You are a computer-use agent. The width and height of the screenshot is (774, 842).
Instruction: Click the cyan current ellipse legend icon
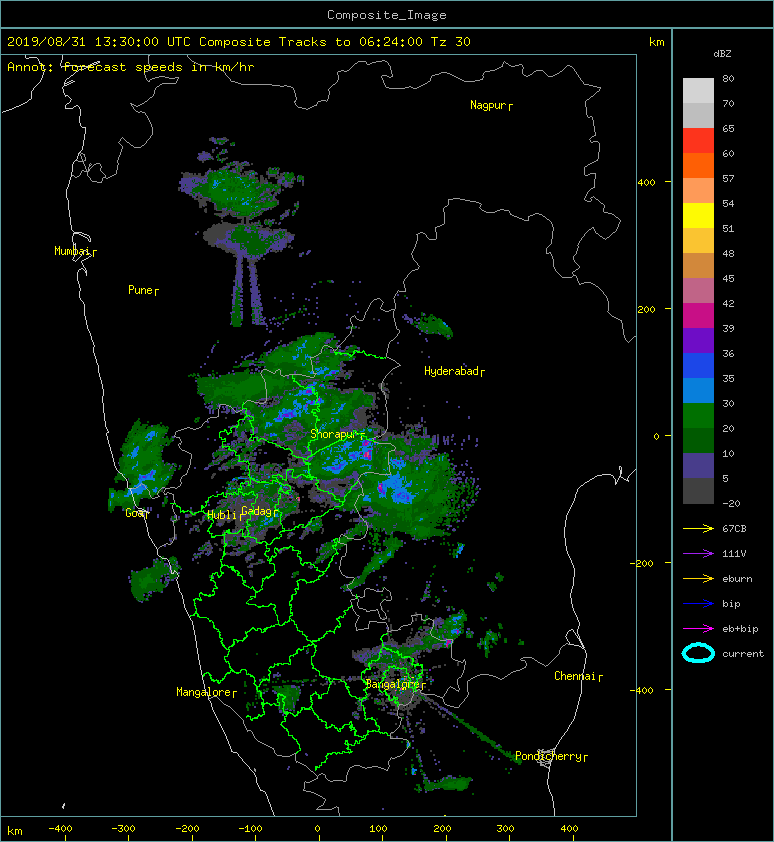[698, 653]
